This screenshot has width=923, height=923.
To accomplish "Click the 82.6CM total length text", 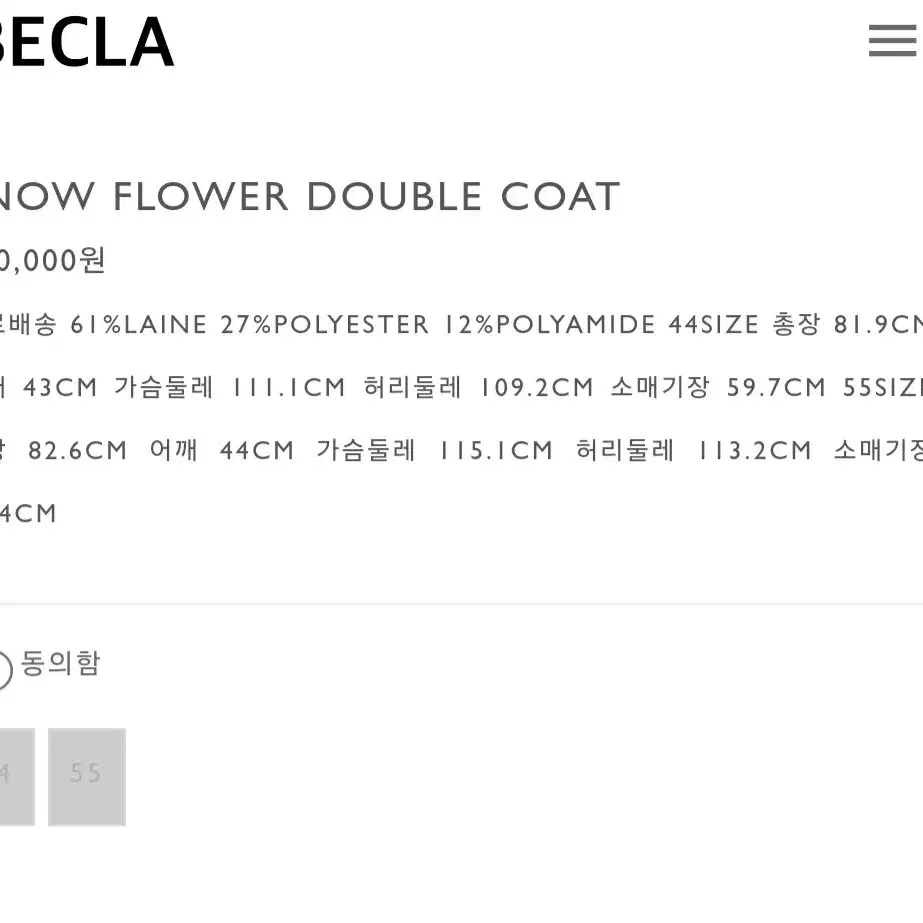I will [x=77, y=451].
